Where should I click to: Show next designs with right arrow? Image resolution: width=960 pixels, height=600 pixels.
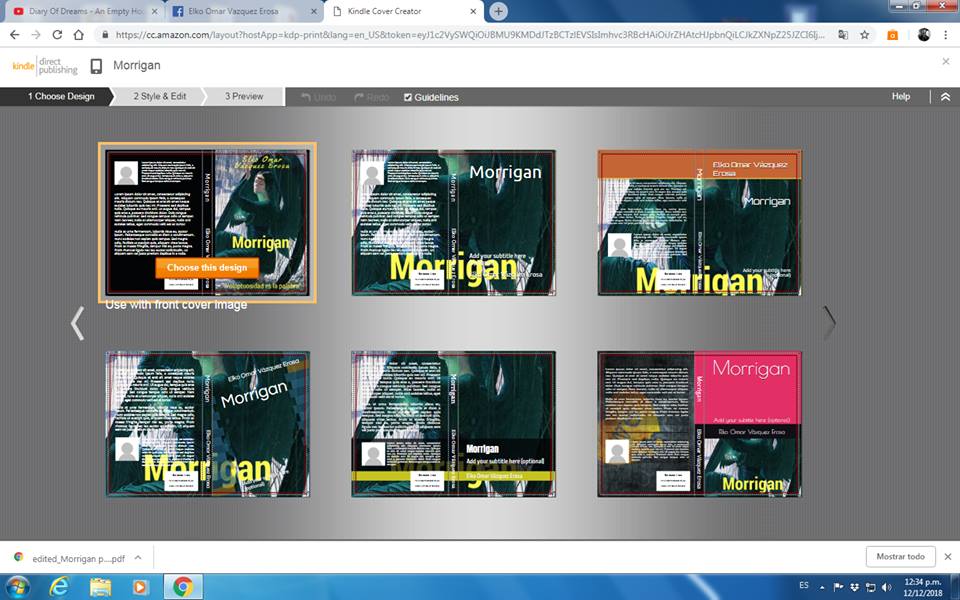pyautogui.click(x=828, y=322)
